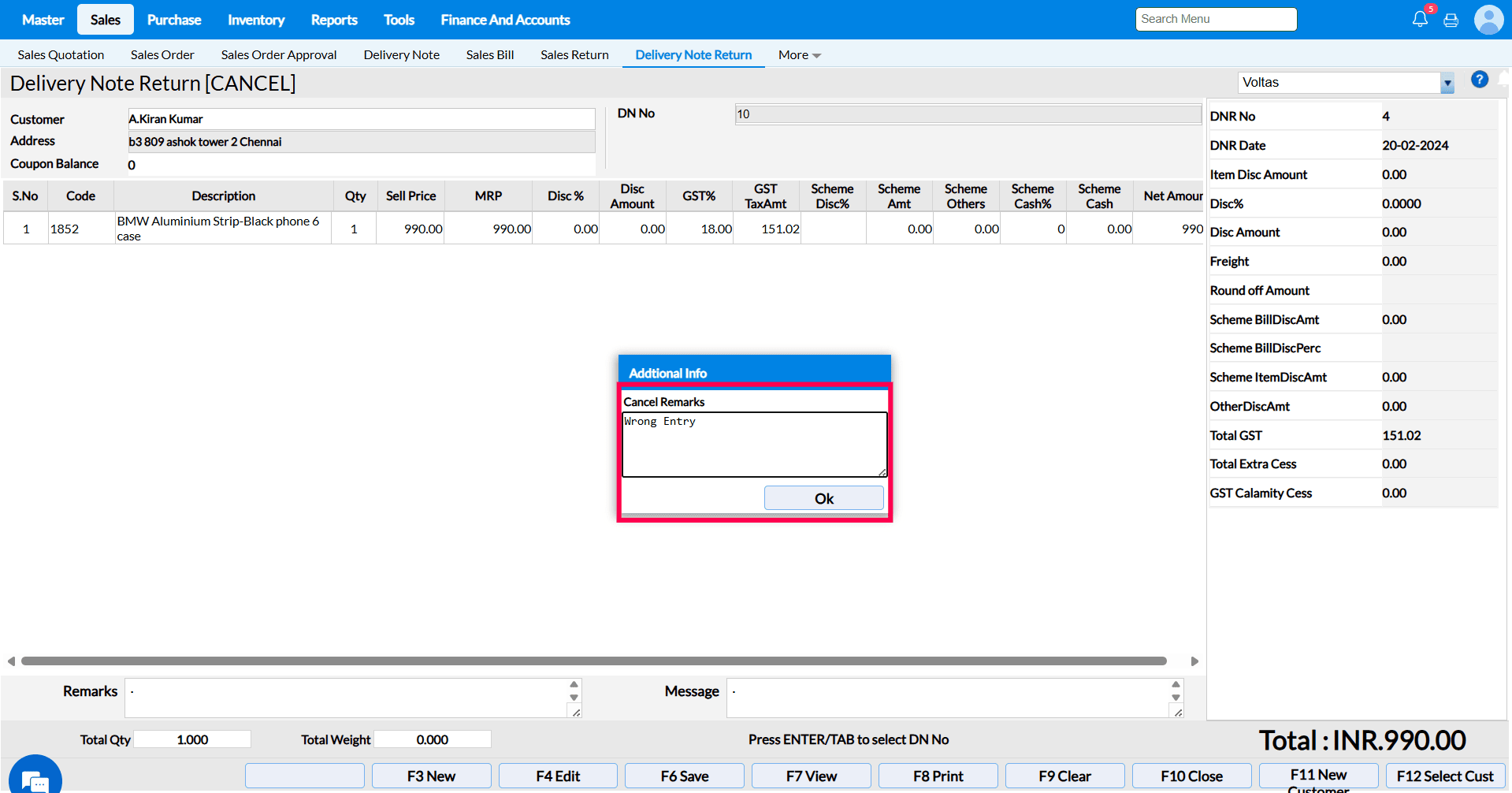Click the Code column header
The image size is (1512, 793).
(81, 196)
